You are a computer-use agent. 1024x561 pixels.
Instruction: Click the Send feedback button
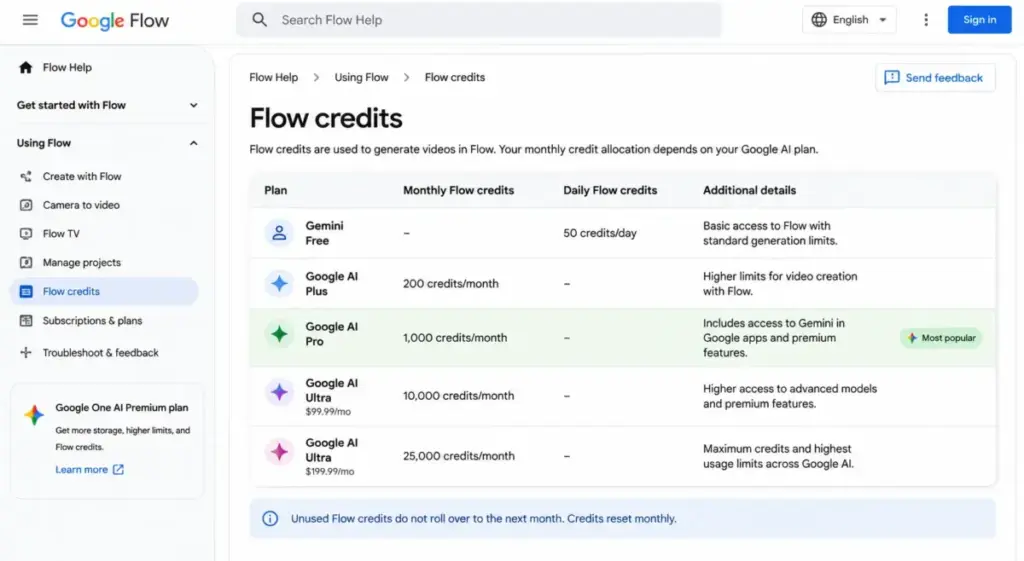coord(935,78)
